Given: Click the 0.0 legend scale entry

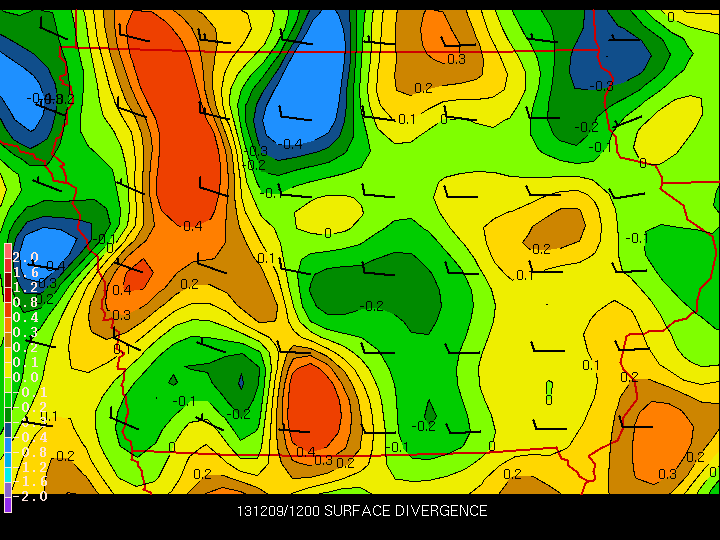Looking at the screenshot, I should point(25,377).
